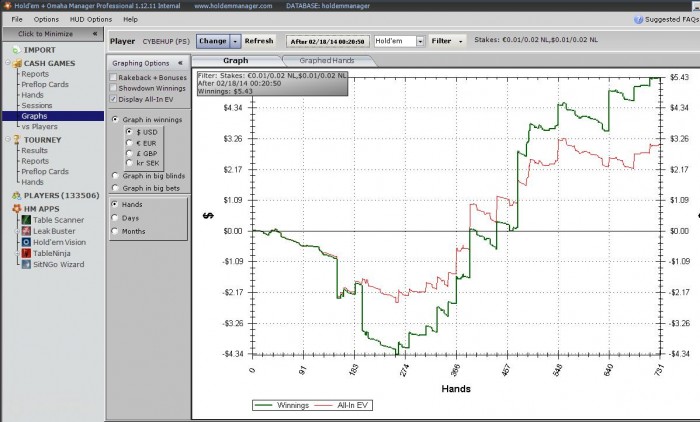
Task: Select the € EUR currency option
Action: click(129, 143)
